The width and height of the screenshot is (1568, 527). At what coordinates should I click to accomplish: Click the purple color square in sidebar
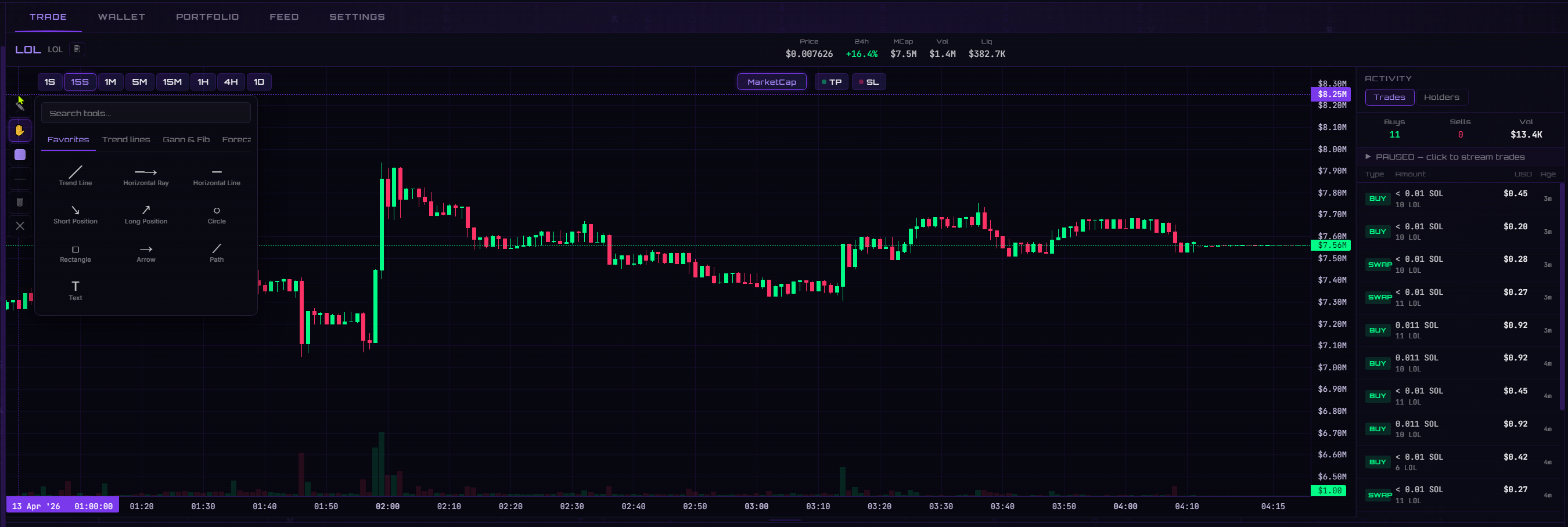tap(20, 154)
